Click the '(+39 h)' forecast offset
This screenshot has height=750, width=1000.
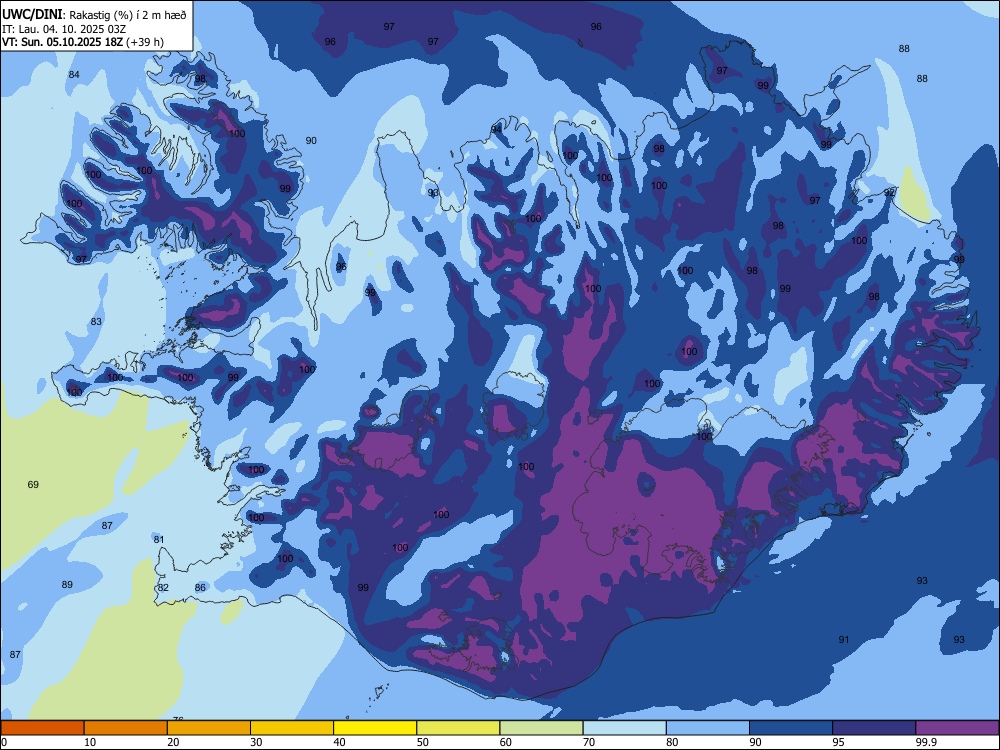tap(145, 42)
